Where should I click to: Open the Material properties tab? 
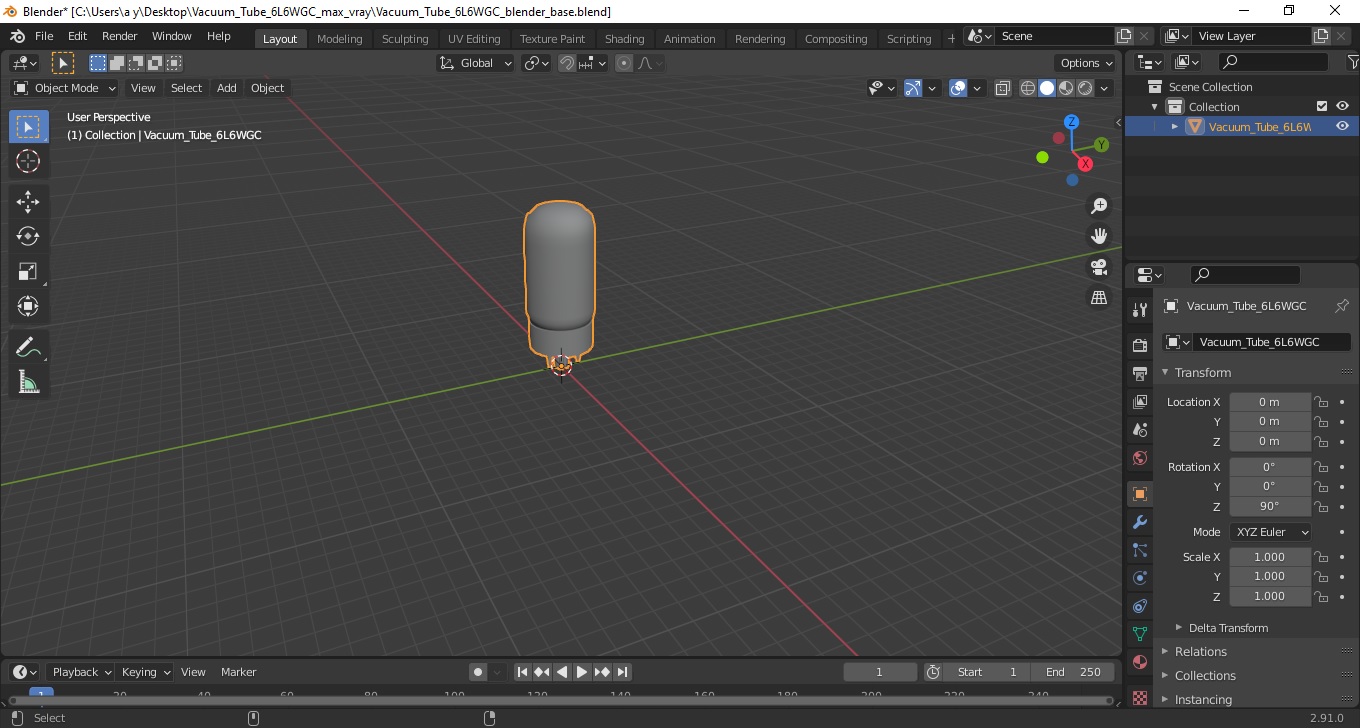(x=1140, y=662)
